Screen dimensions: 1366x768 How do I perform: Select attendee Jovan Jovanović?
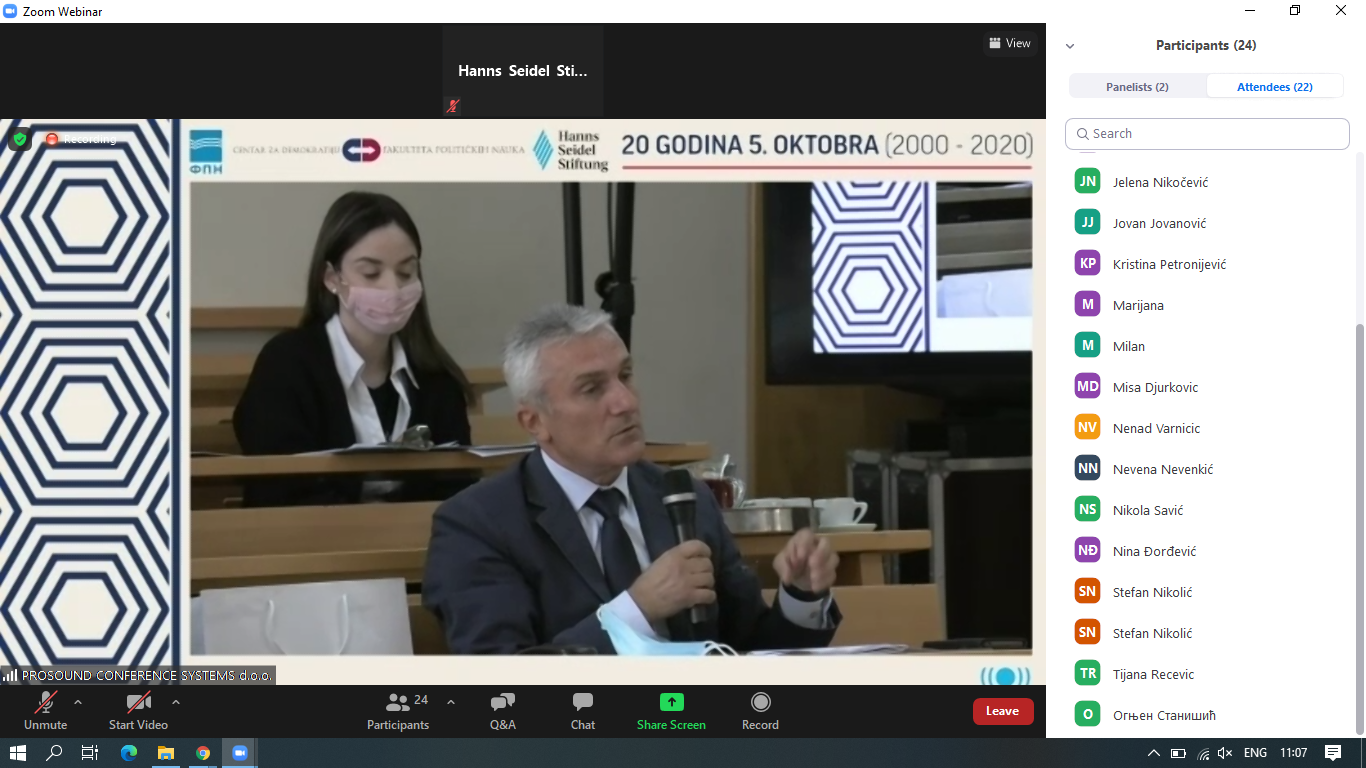pyautogui.click(x=1207, y=222)
